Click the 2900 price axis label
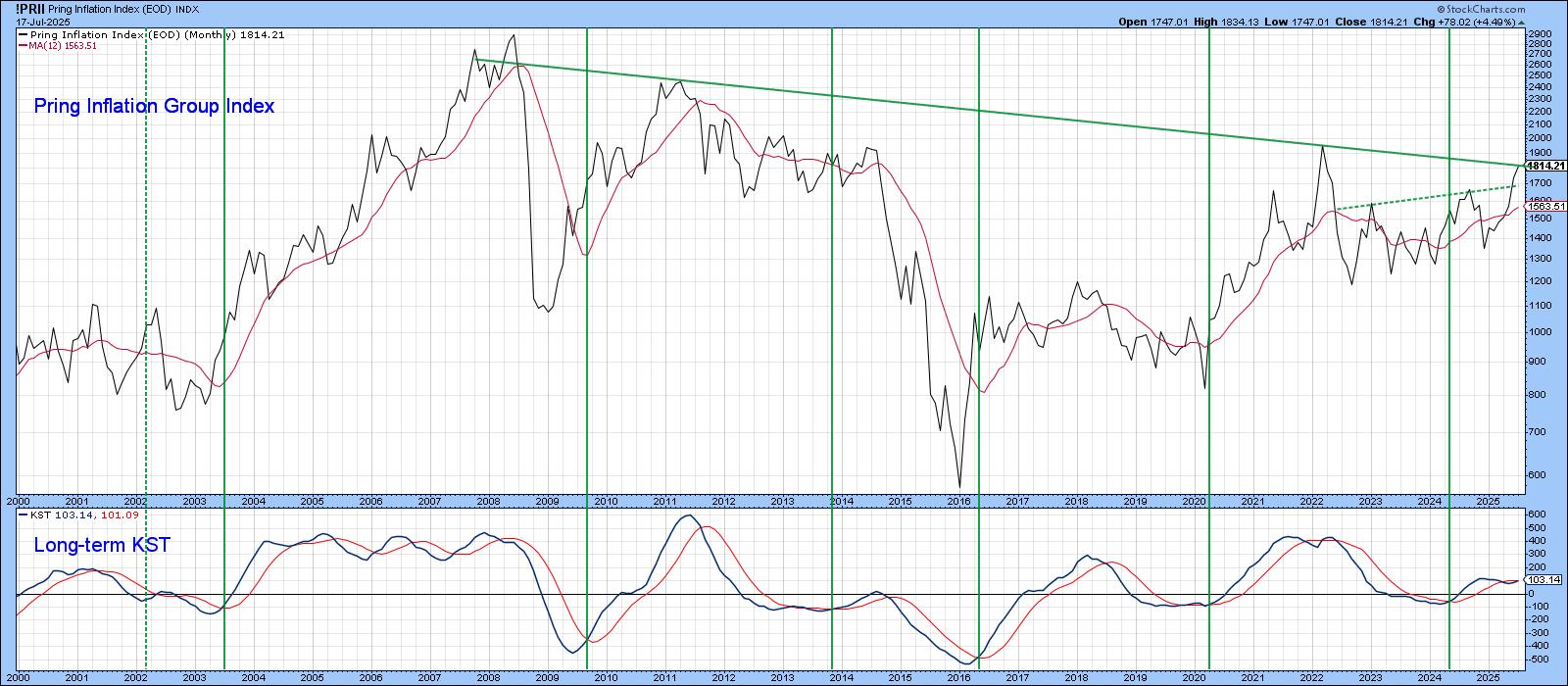1568x686 pixels. coord(1538,35)
